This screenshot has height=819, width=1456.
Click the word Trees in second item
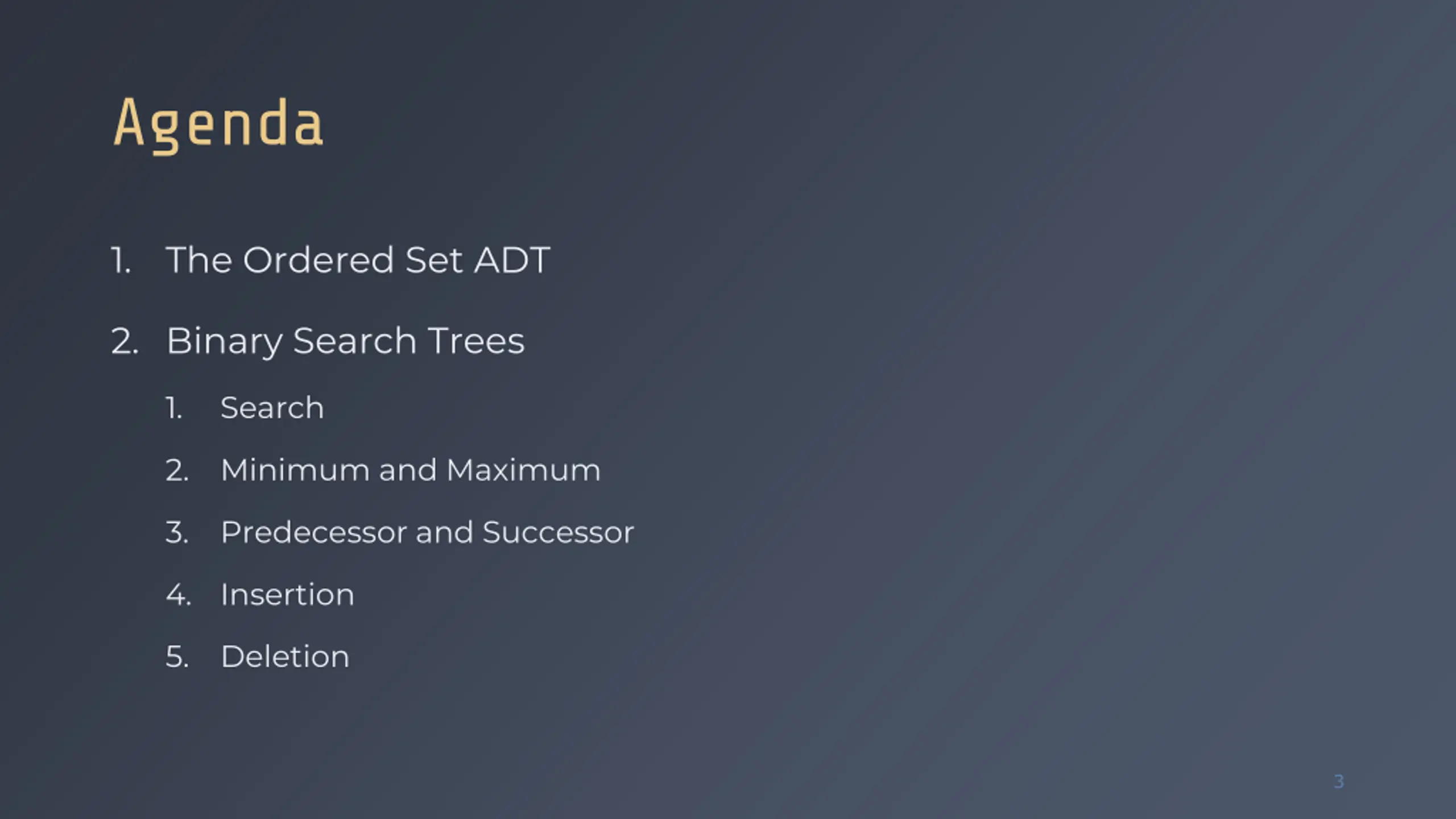coord(475,341)
